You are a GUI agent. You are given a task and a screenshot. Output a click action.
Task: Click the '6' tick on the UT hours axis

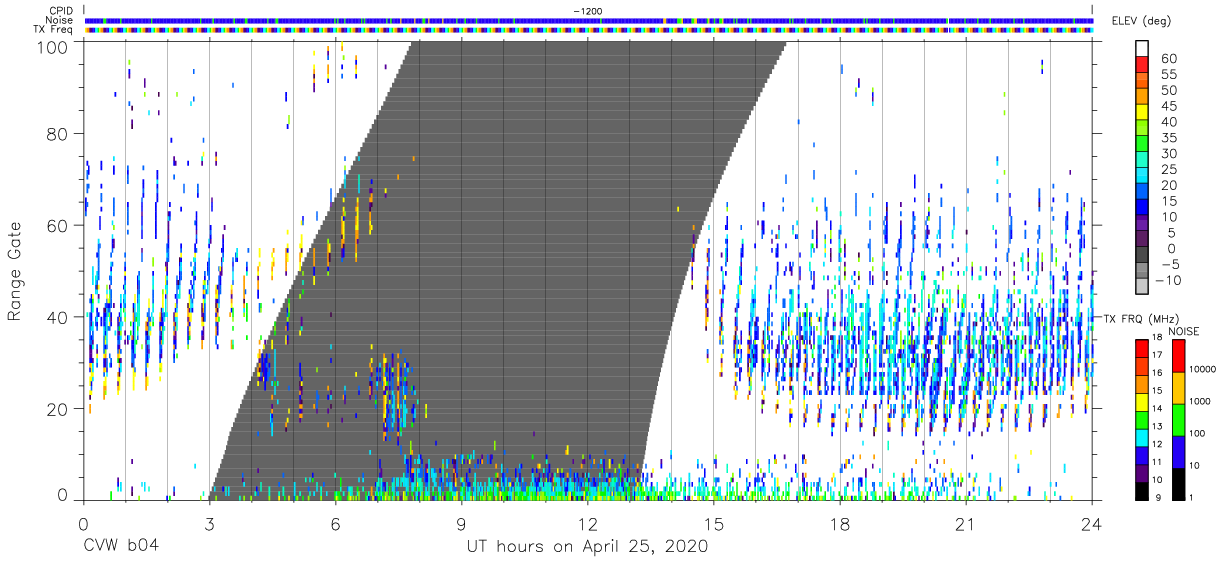tap(335, 524)
